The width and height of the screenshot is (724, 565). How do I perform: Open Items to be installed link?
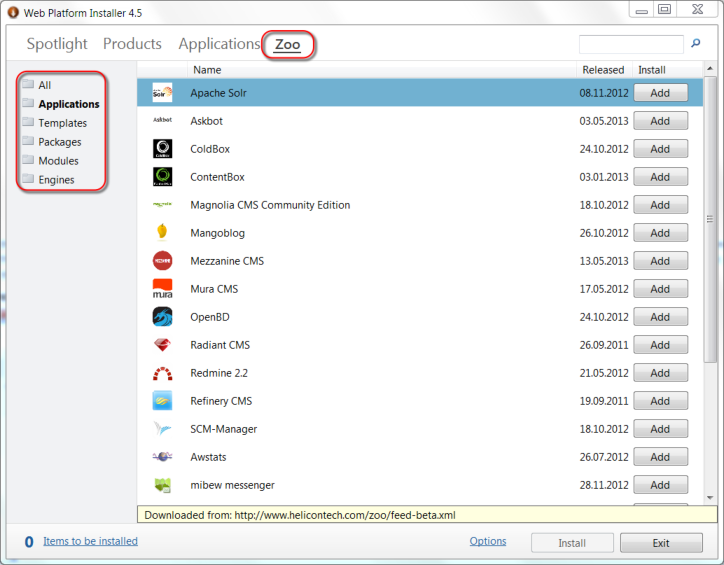90,541
